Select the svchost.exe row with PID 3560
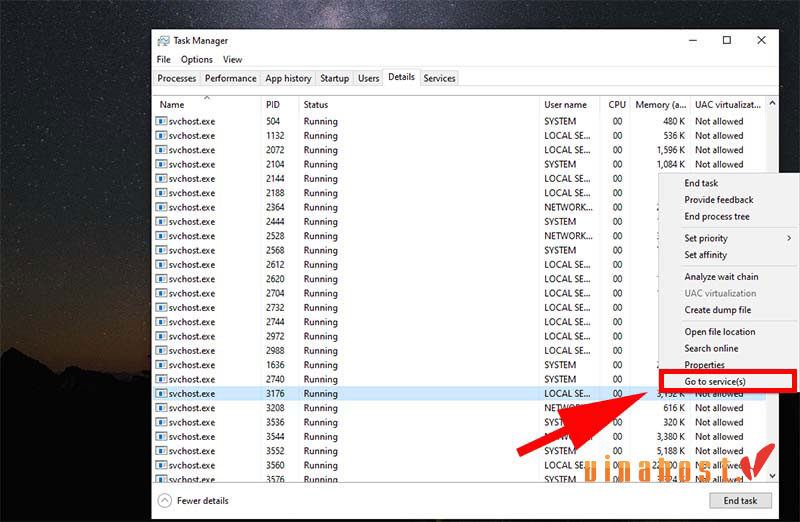800x522 pixels. [459, 465]
